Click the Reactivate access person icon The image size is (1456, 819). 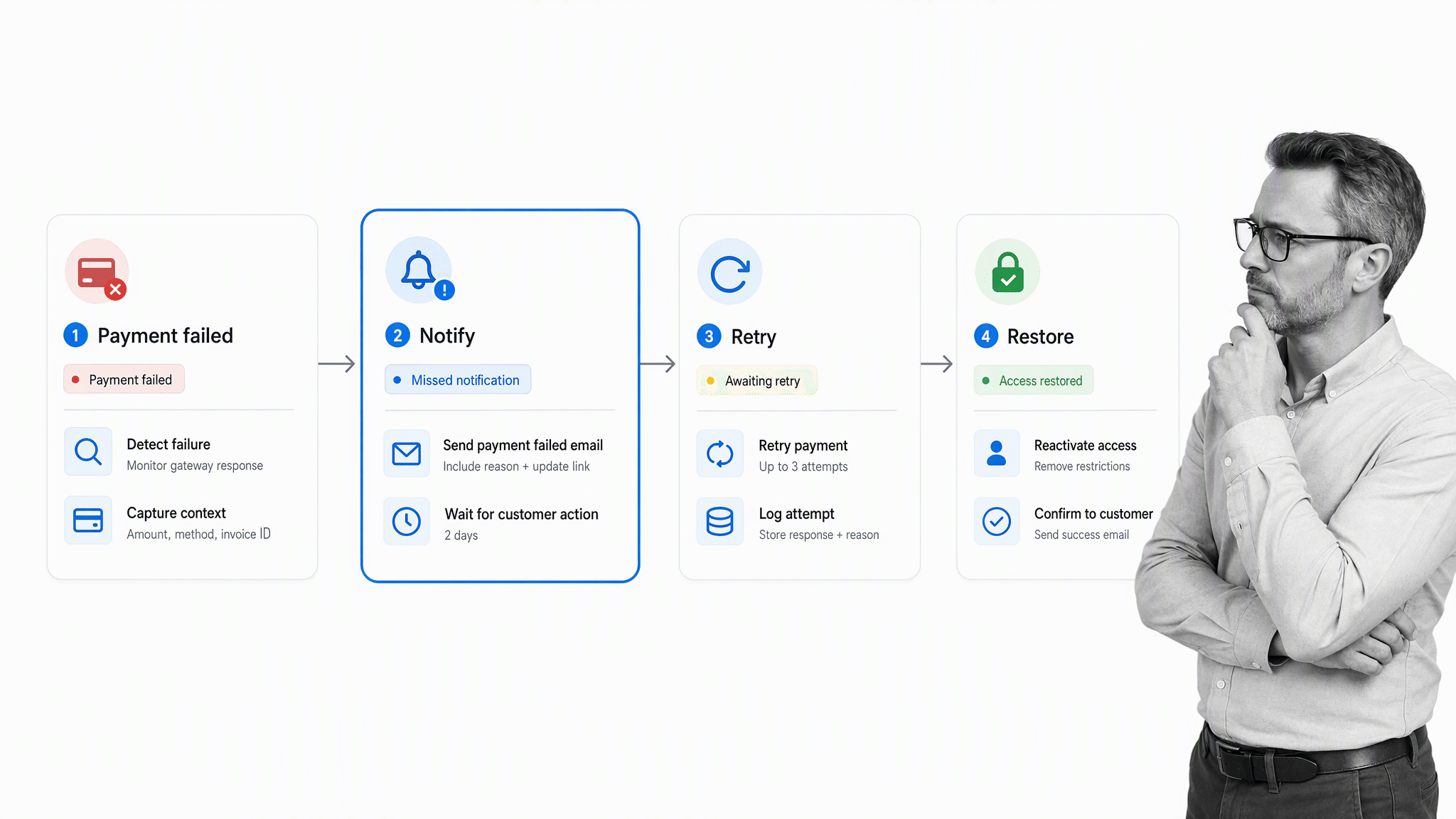997,453
